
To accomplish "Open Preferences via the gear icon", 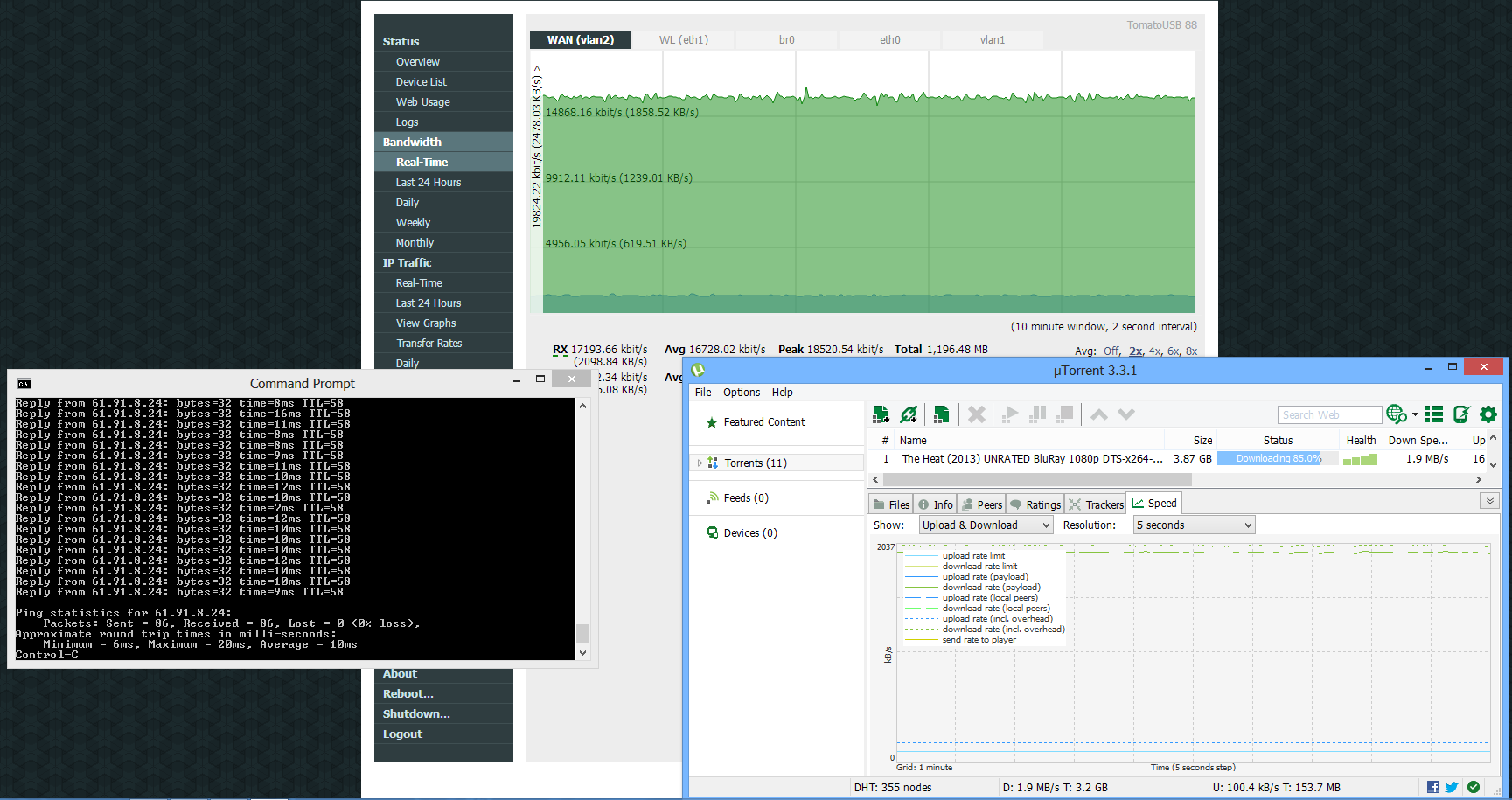I will coord(1488,414).
